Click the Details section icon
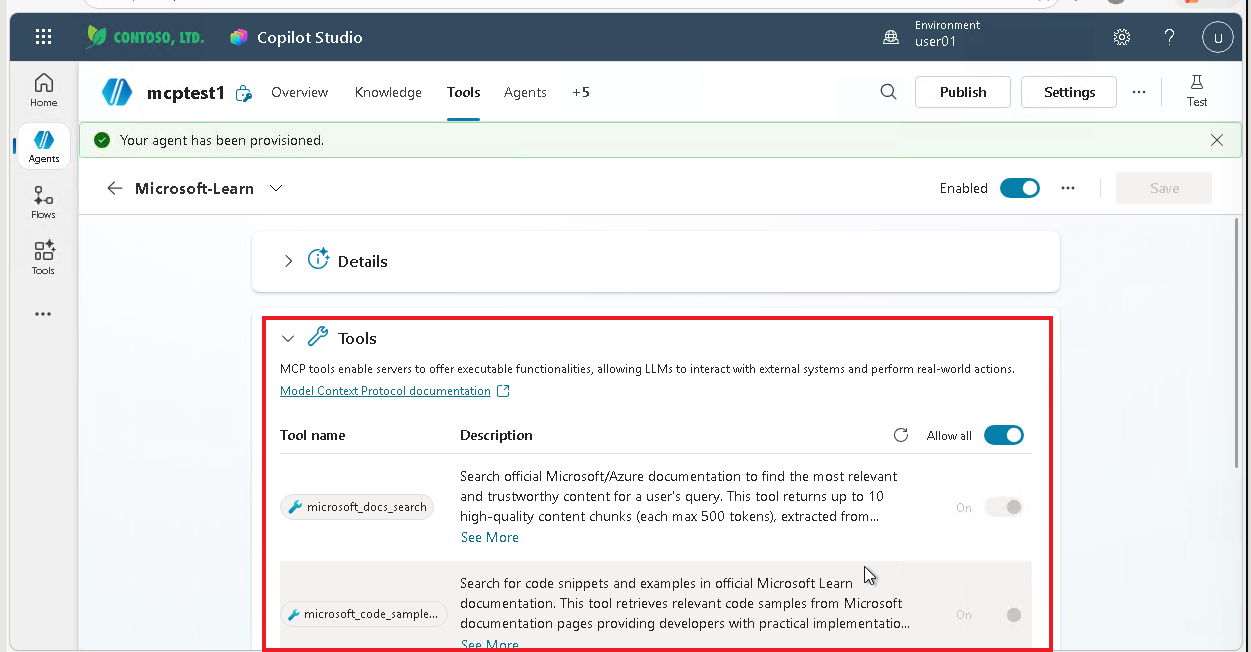This screenshot has width=1251, height=652. pyautogui.click(x=318, y=260)
